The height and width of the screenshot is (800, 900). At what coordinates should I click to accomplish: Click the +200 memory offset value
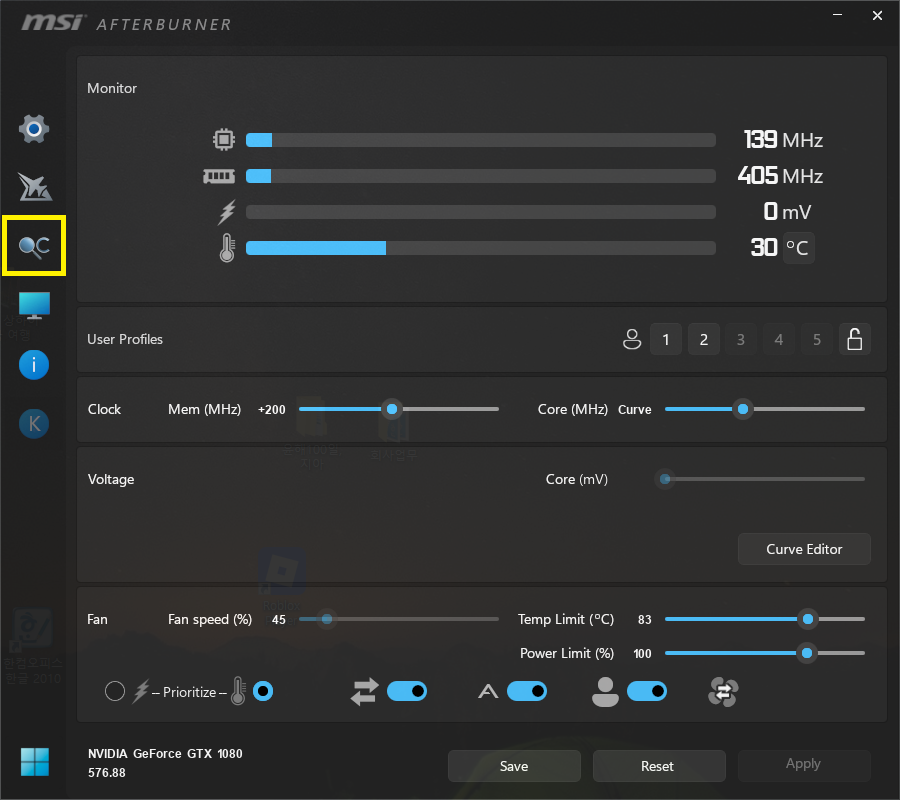point(271,410)
